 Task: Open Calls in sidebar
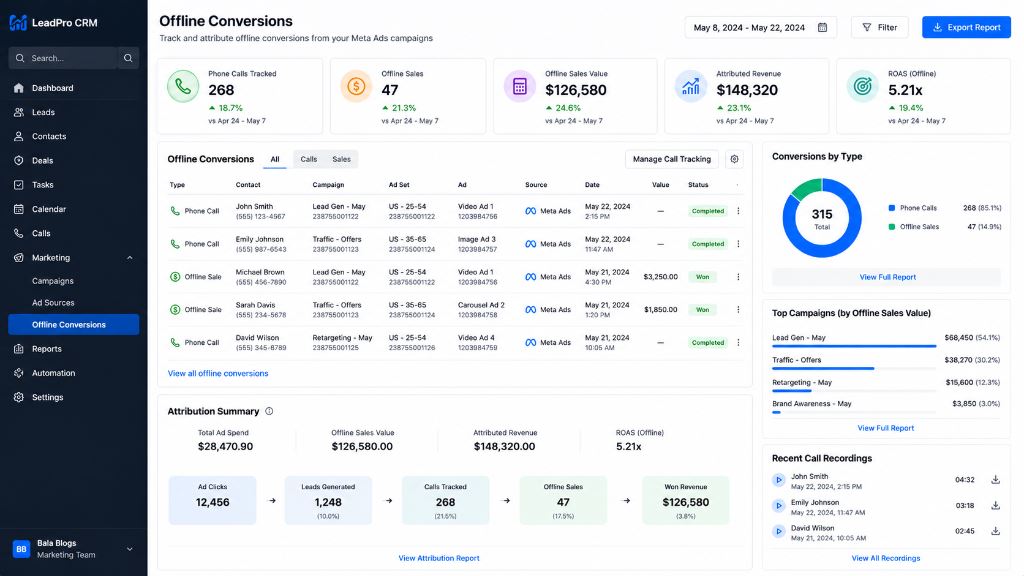[73, 233]
